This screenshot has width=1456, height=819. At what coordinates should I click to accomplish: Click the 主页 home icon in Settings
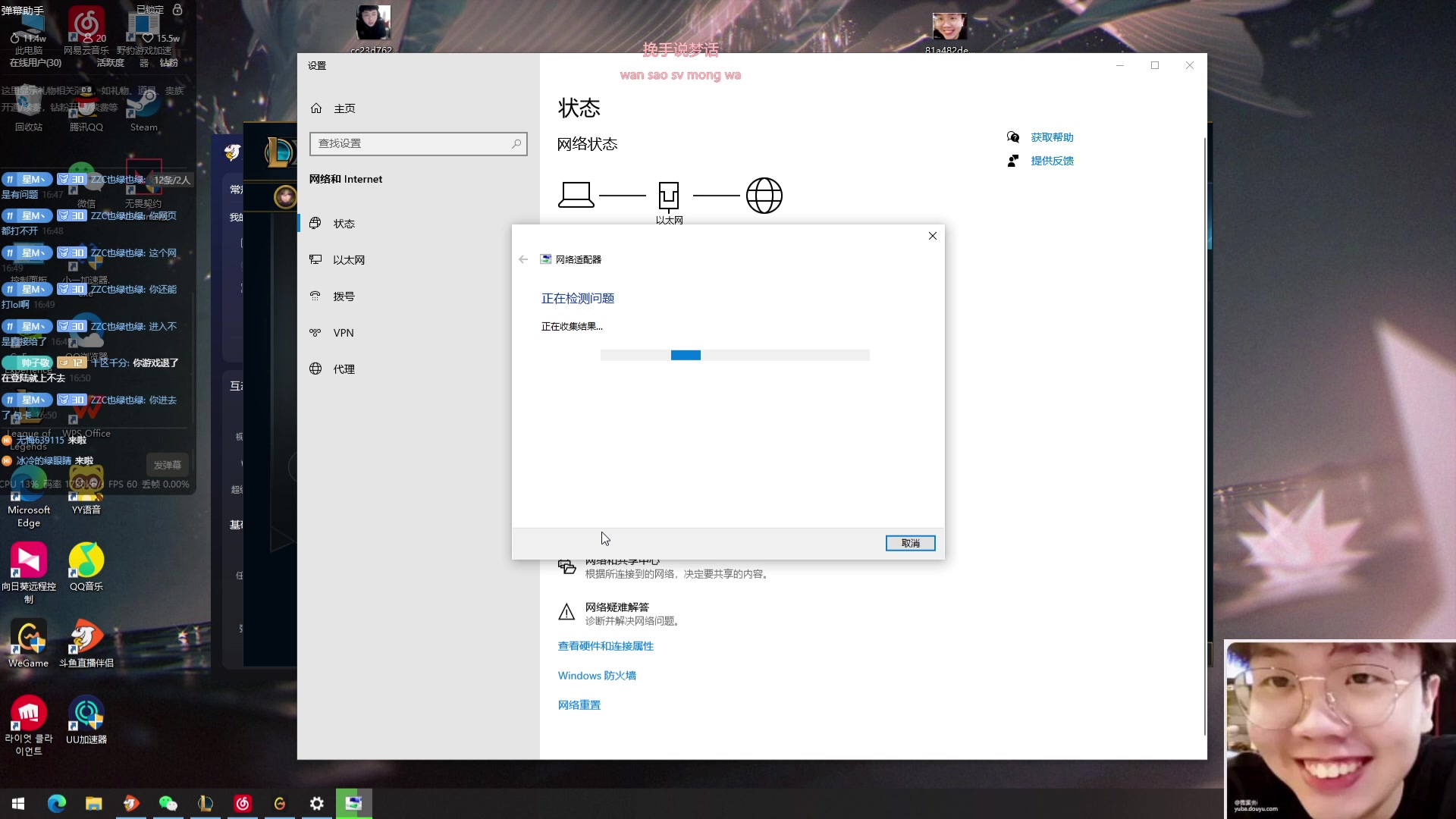pos(316,108)
